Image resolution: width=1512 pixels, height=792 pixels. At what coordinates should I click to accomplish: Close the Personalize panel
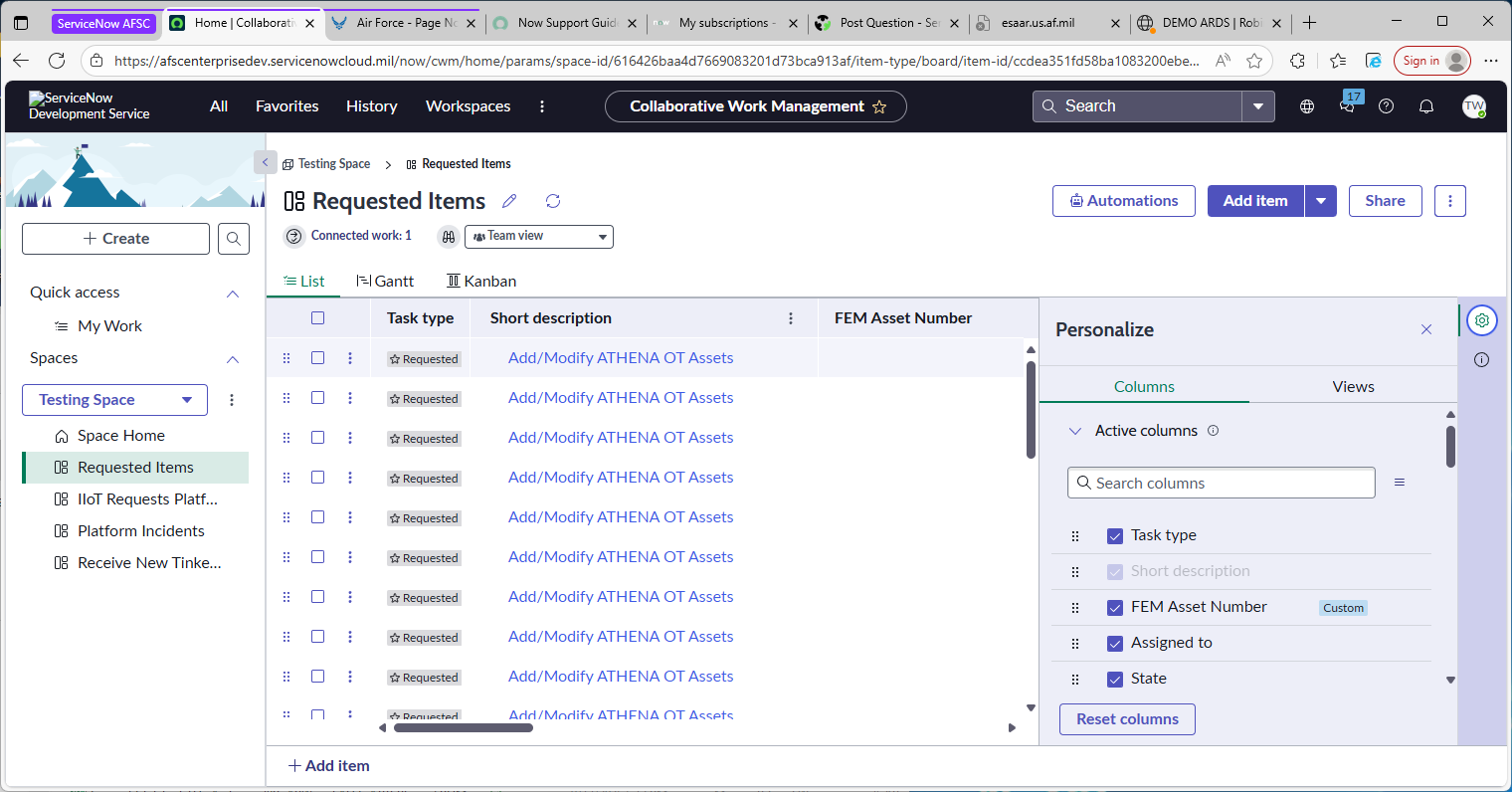[1426, 329]
